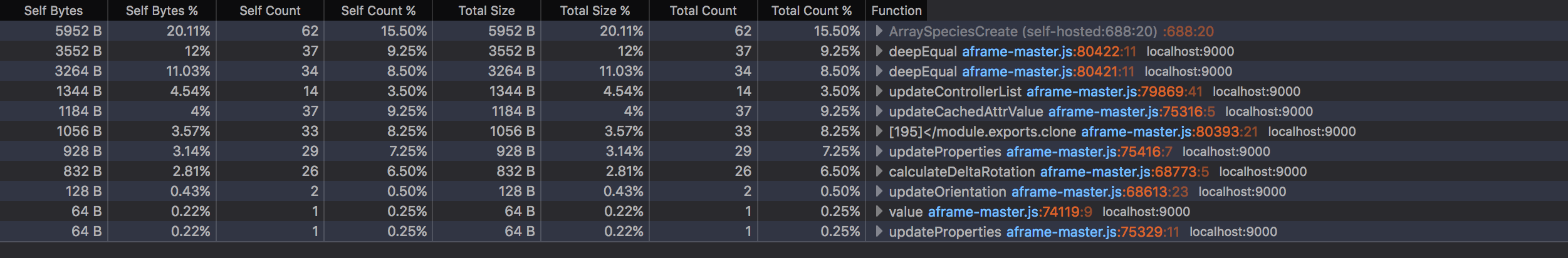This screenshot has width=1568, height=258.
Task: Sort by Total Size column header
Action: 486,11
